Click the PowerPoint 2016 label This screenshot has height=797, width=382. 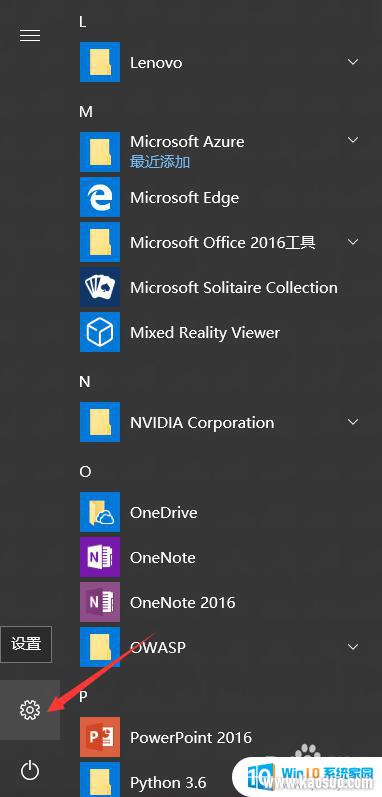click(190, 738)
